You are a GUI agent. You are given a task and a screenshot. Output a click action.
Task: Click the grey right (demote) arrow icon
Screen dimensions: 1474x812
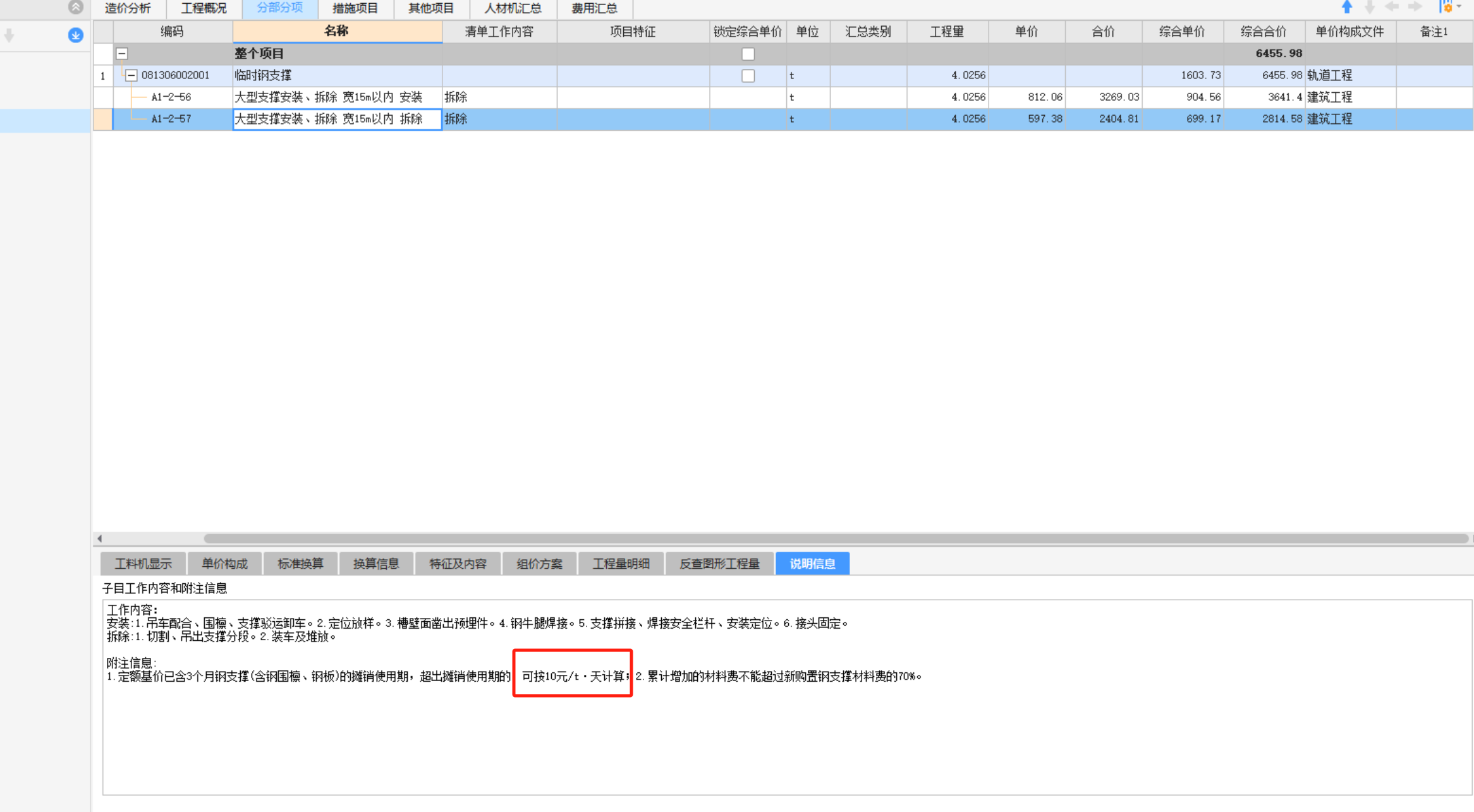click(1415, 7)
